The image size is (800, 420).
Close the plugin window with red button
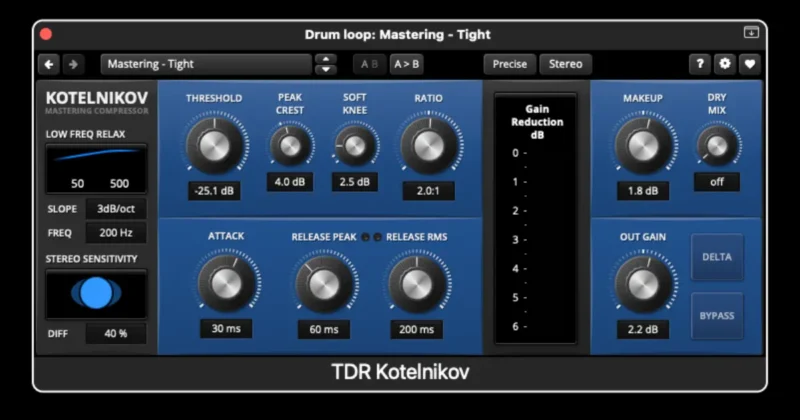click(46, 34)
